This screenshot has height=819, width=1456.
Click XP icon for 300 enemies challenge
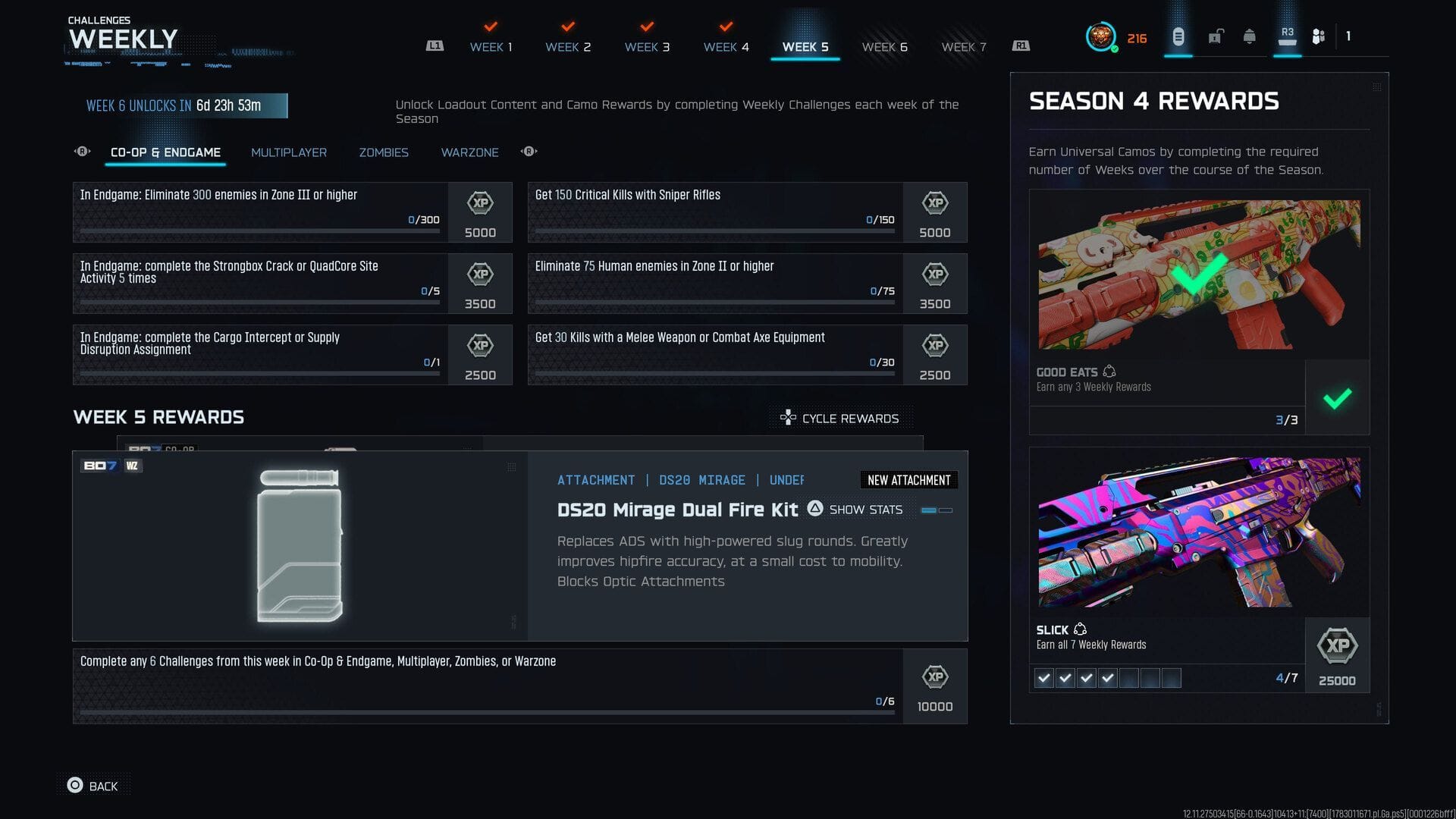[480, 203]
